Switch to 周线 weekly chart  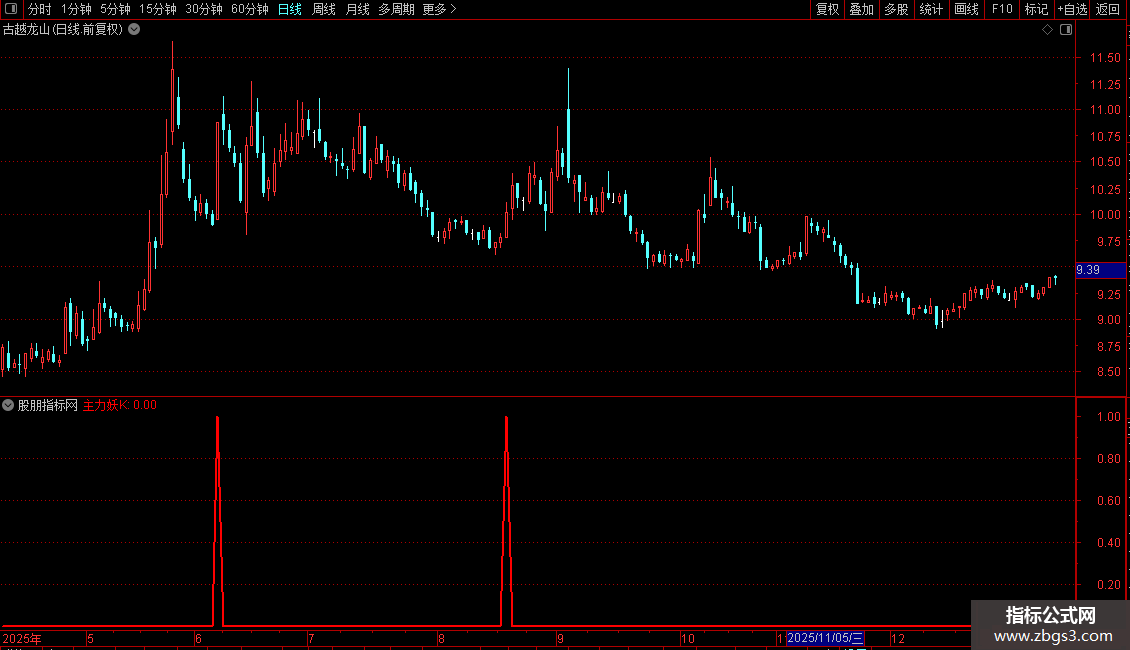[x=324, y=9]
